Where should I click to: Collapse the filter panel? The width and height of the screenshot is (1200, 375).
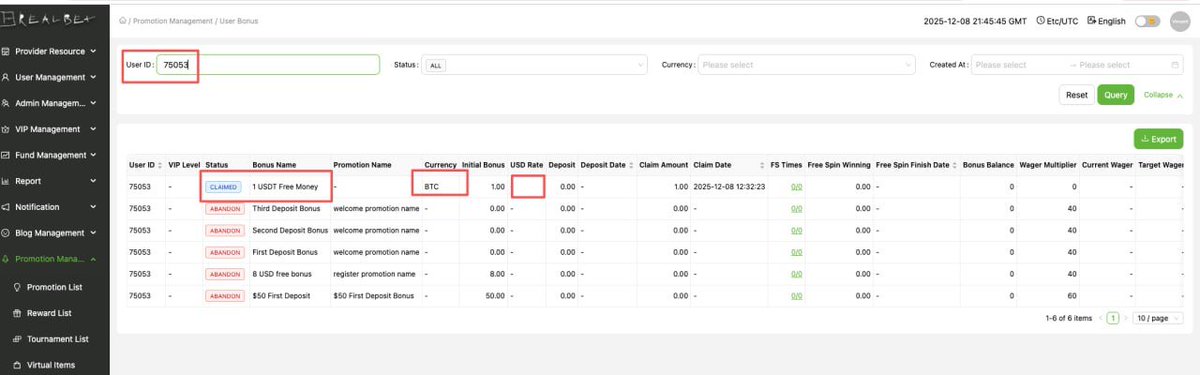coord(1163,95)
